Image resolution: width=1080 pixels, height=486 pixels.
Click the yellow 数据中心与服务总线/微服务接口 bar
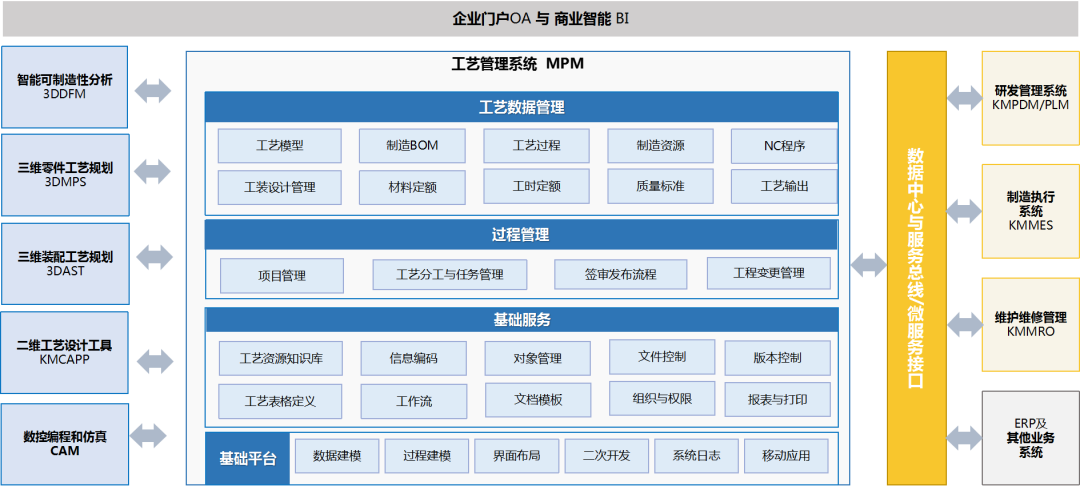pyautogui.click(x=915, y=268)
